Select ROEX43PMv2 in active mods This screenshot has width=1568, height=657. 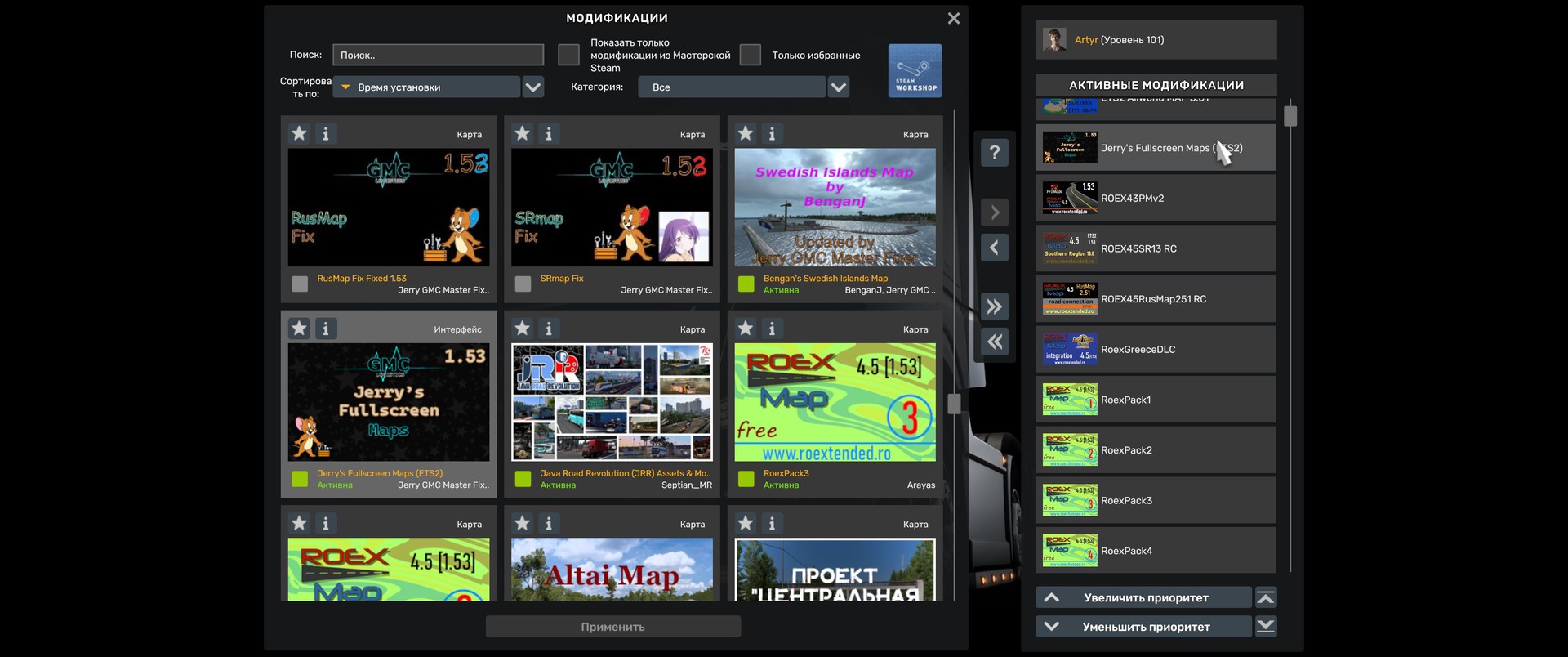pos(1156,198)
